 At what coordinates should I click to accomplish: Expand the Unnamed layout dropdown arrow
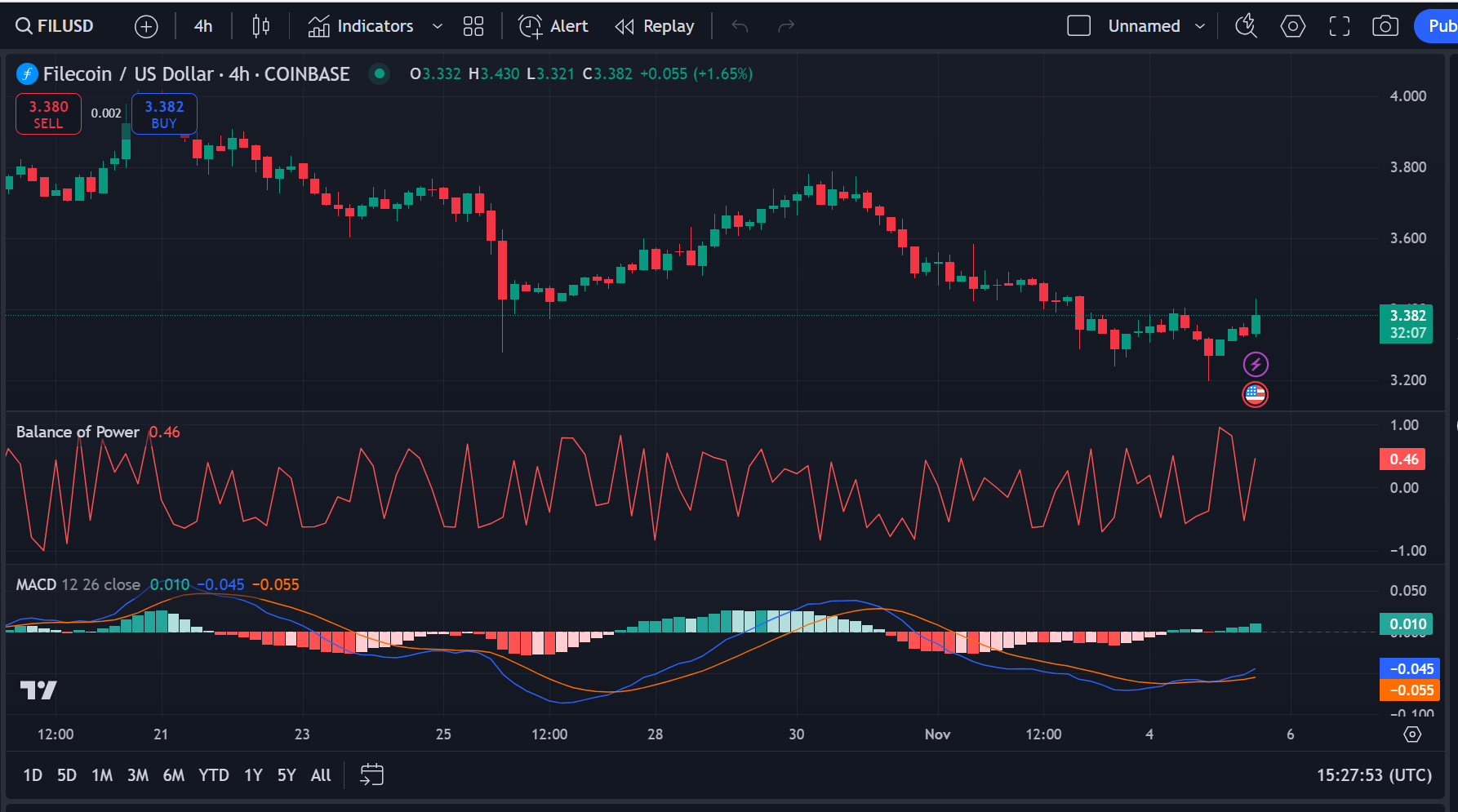point(1200,26)
